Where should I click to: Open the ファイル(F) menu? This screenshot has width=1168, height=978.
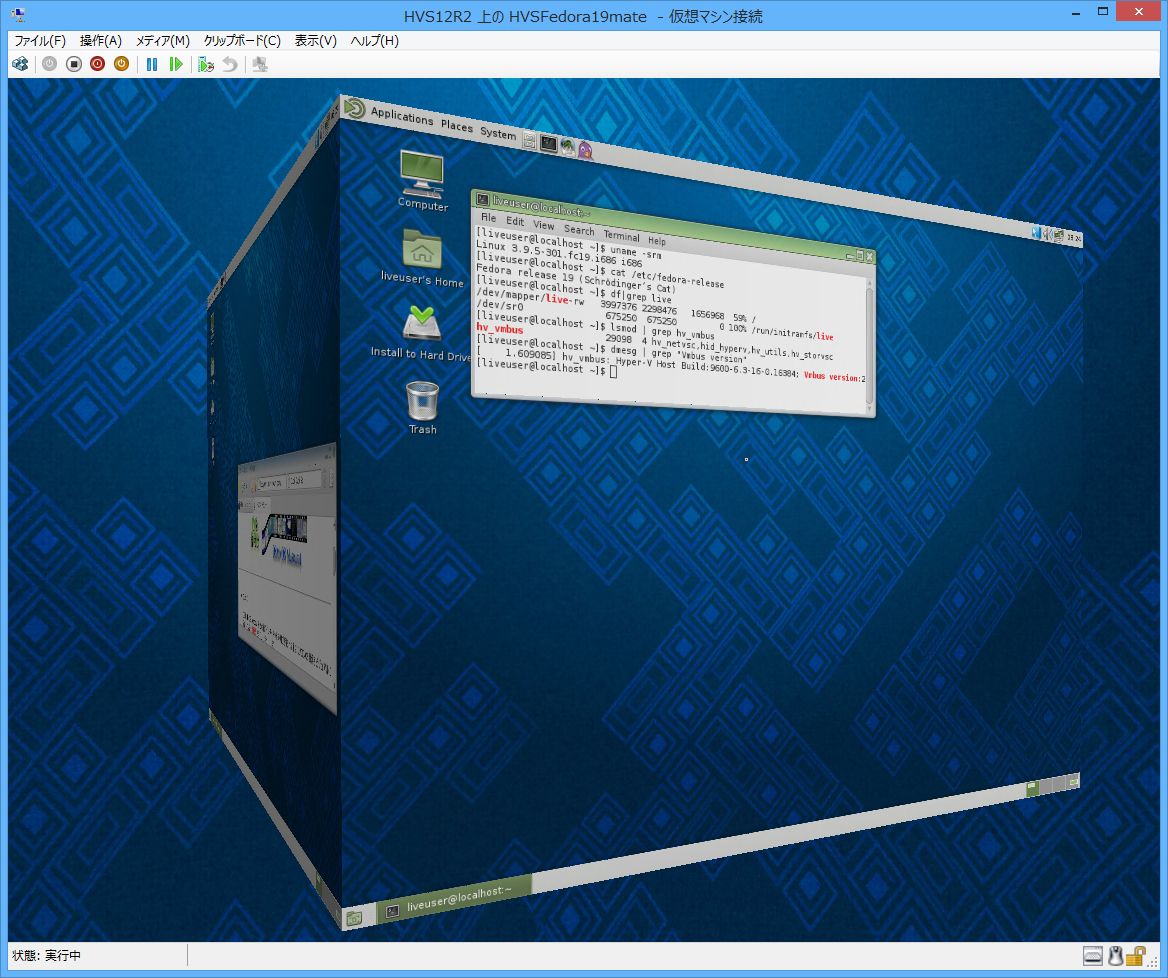[39, 41]
